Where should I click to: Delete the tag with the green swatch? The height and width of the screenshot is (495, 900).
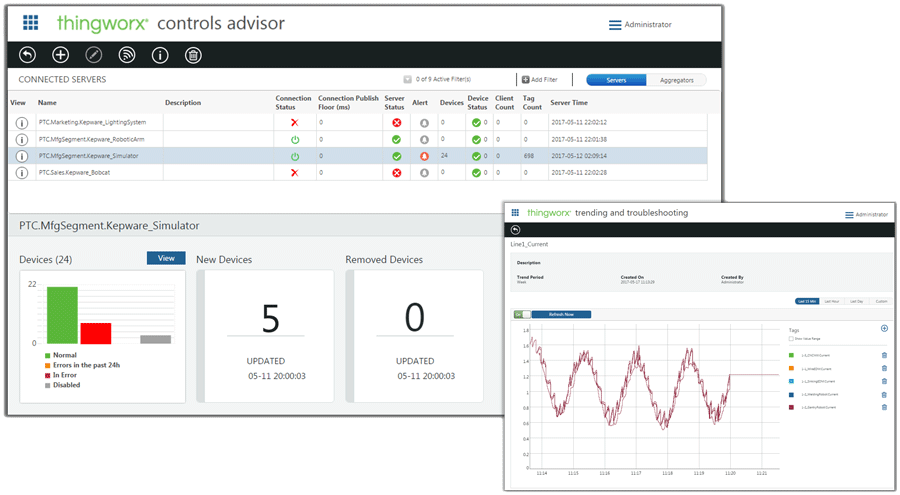[884, 355]
